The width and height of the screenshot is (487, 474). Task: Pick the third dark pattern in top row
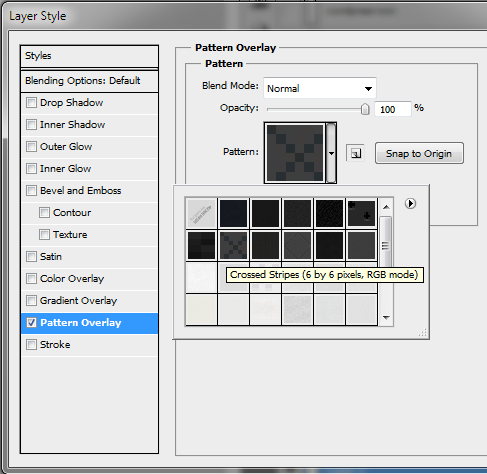click(265, 213)
